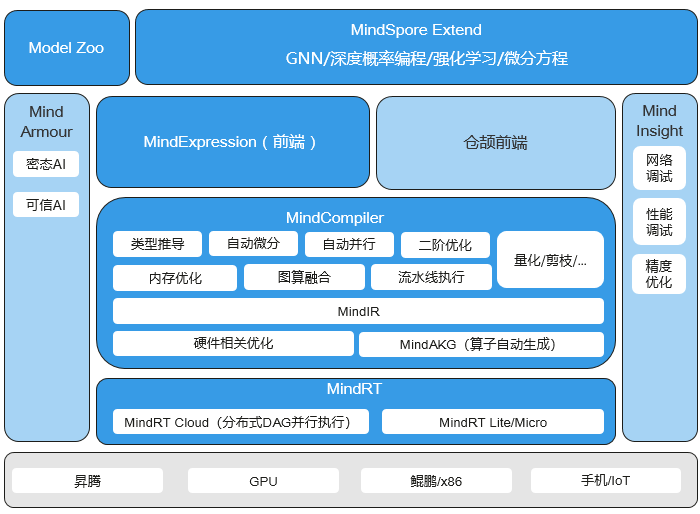Click the 量化/剪枝/... box
This screenshot has height=514, width=700.
click(x=550, y=259)
